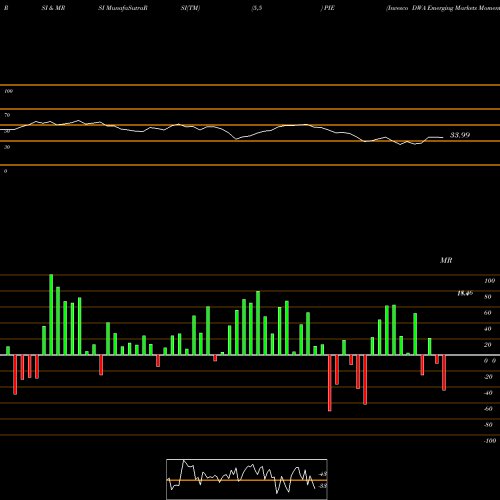This screenshot has width=500, height=500.
Task: Click the ') PIE' ticker symbol text
Action: (328, 8)
